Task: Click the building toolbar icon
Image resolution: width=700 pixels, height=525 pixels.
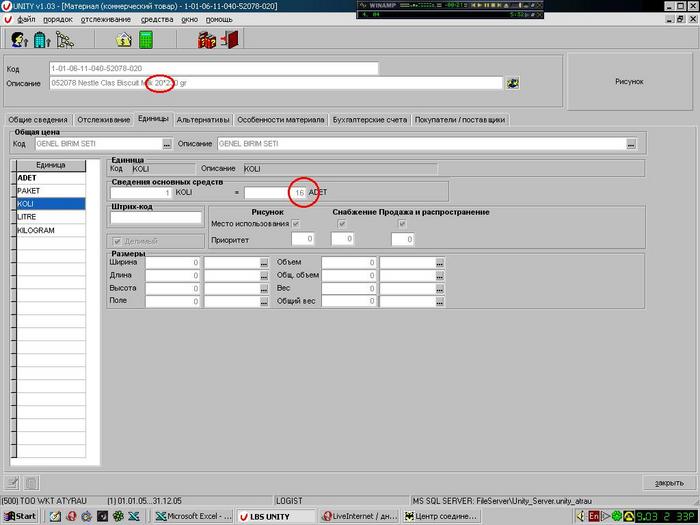Action: pos(41,40)
